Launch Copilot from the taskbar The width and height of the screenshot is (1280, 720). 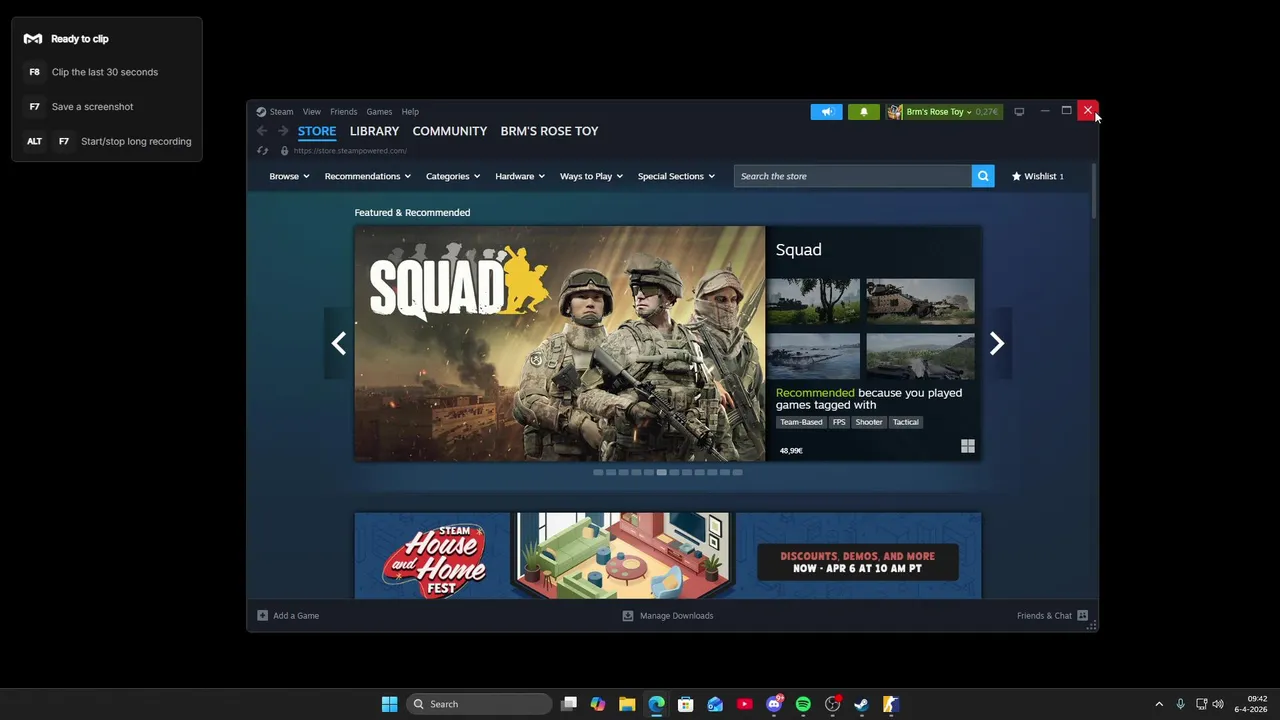point(598,704)
